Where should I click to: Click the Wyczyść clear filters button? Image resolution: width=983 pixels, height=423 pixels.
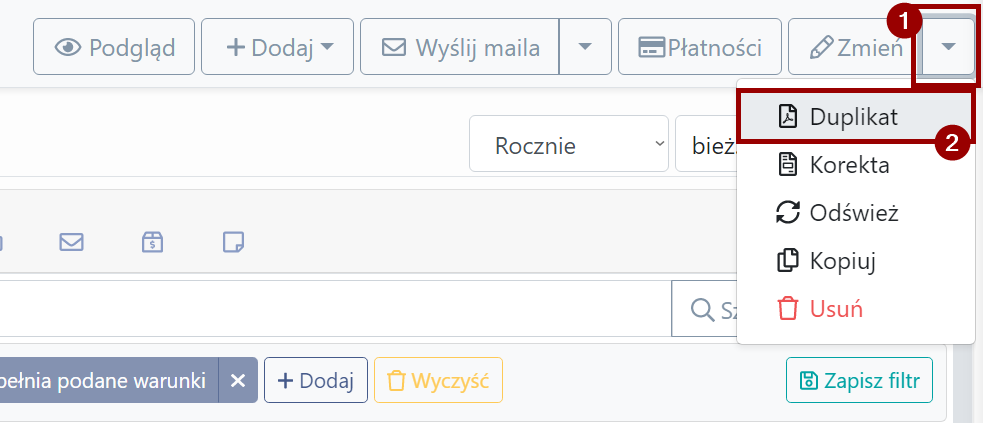tap(438, 380)
